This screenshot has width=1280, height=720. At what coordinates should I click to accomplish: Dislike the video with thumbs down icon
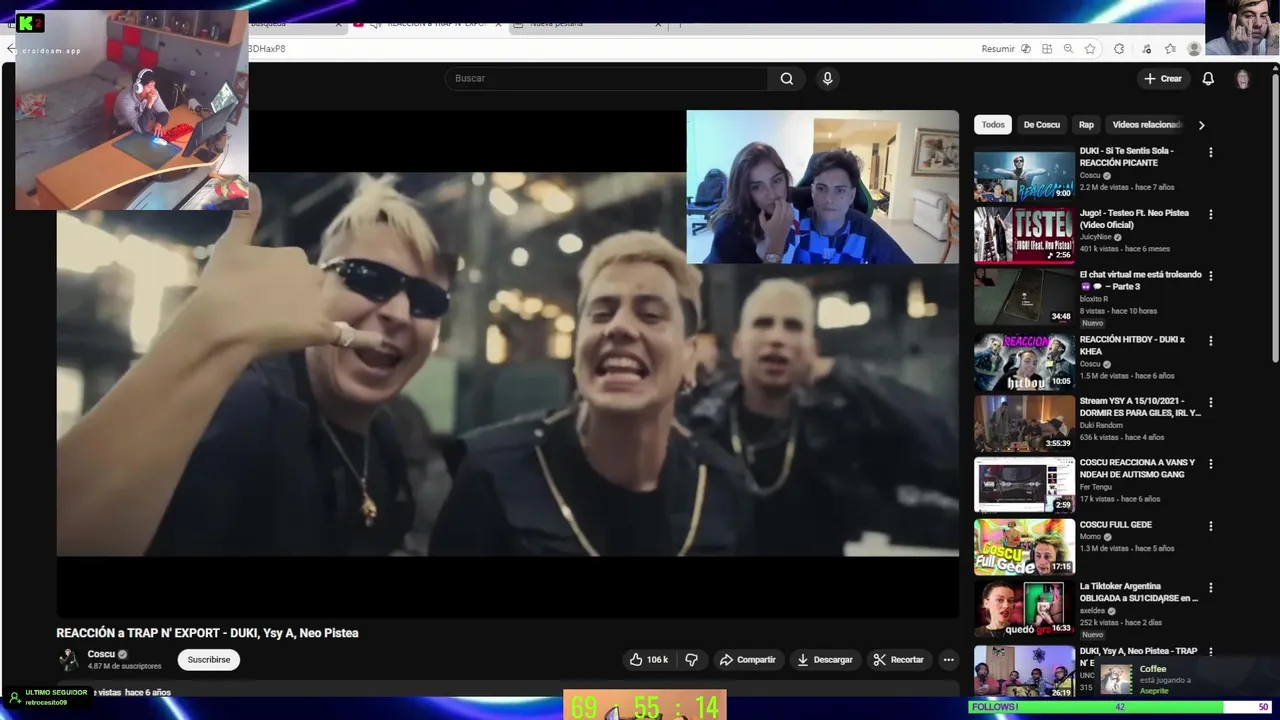pos(691,660)
